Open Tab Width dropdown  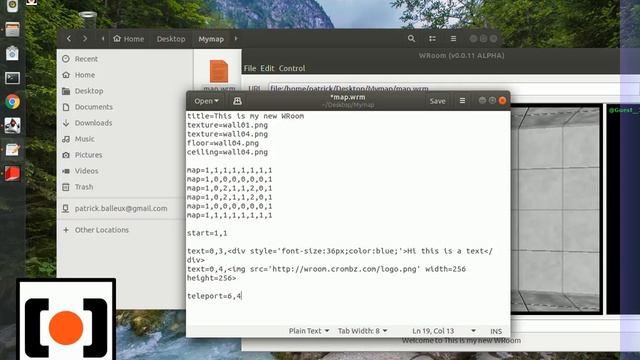362,331
